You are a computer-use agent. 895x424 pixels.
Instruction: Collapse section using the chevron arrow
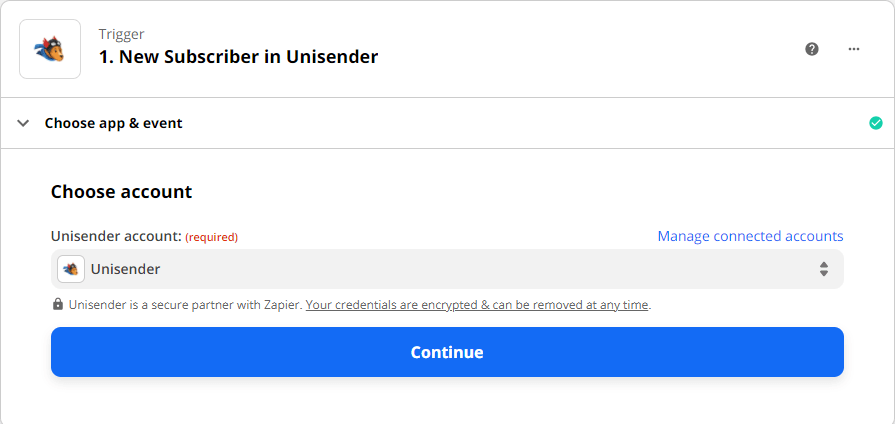pyautogui.click(x=23, y=123)
